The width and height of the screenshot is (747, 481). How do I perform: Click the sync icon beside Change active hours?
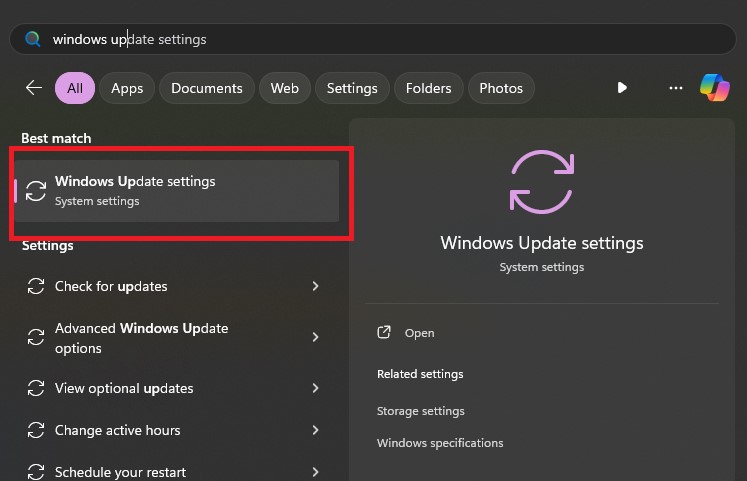click(36, 430)
